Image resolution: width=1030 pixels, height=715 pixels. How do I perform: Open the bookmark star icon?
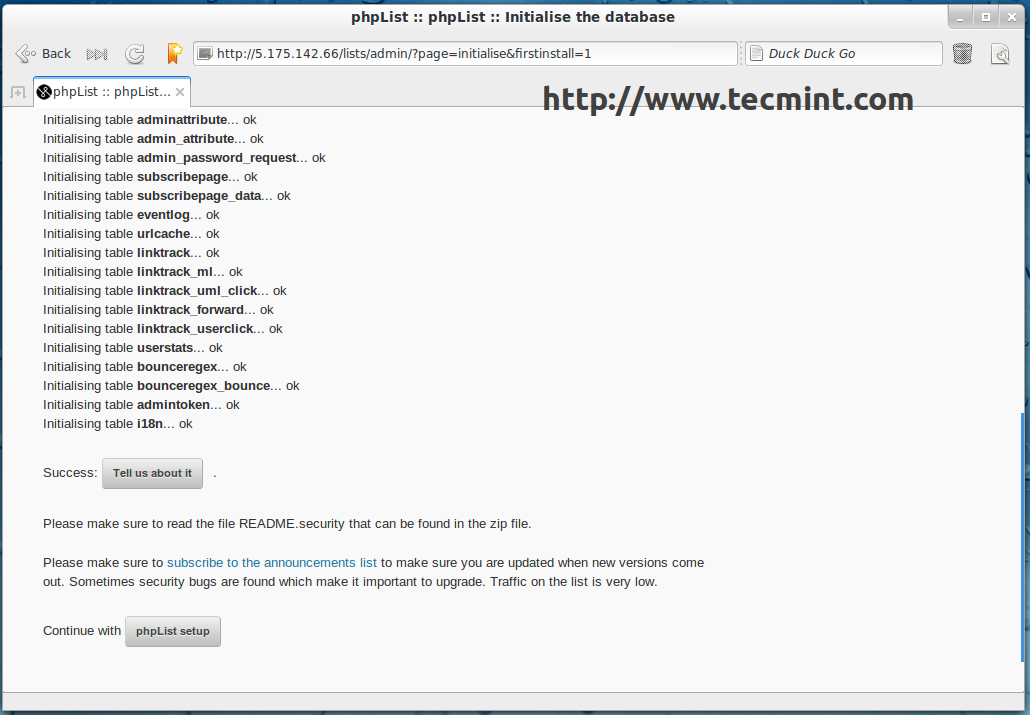[174, 53]
